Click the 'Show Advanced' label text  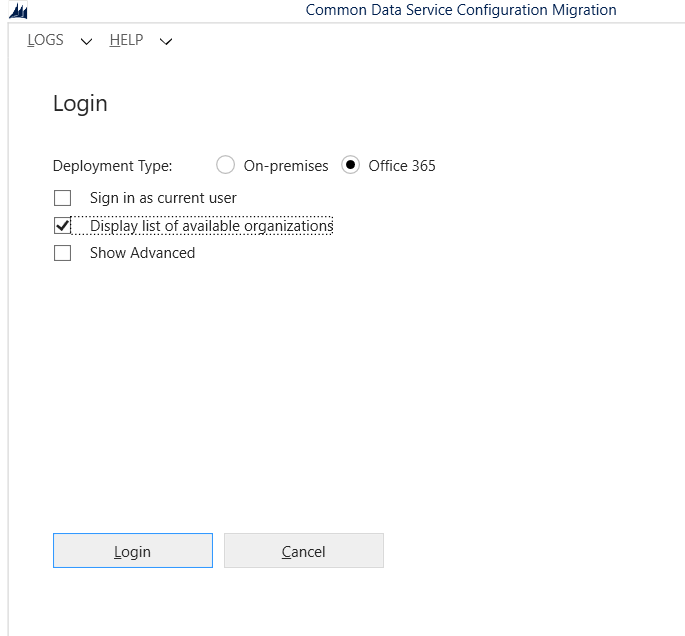[142, 253]
